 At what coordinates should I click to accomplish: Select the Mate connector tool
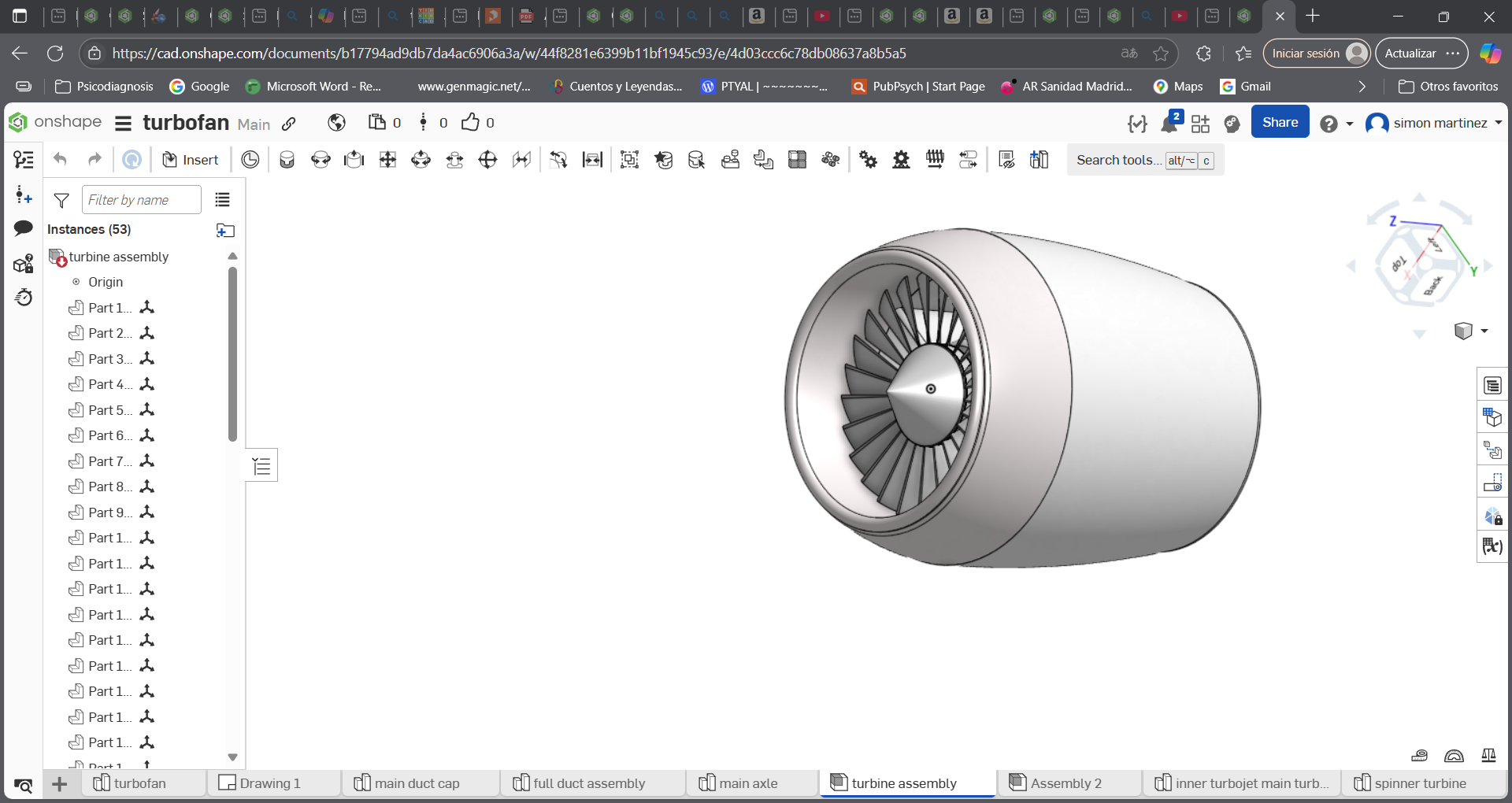250,160
